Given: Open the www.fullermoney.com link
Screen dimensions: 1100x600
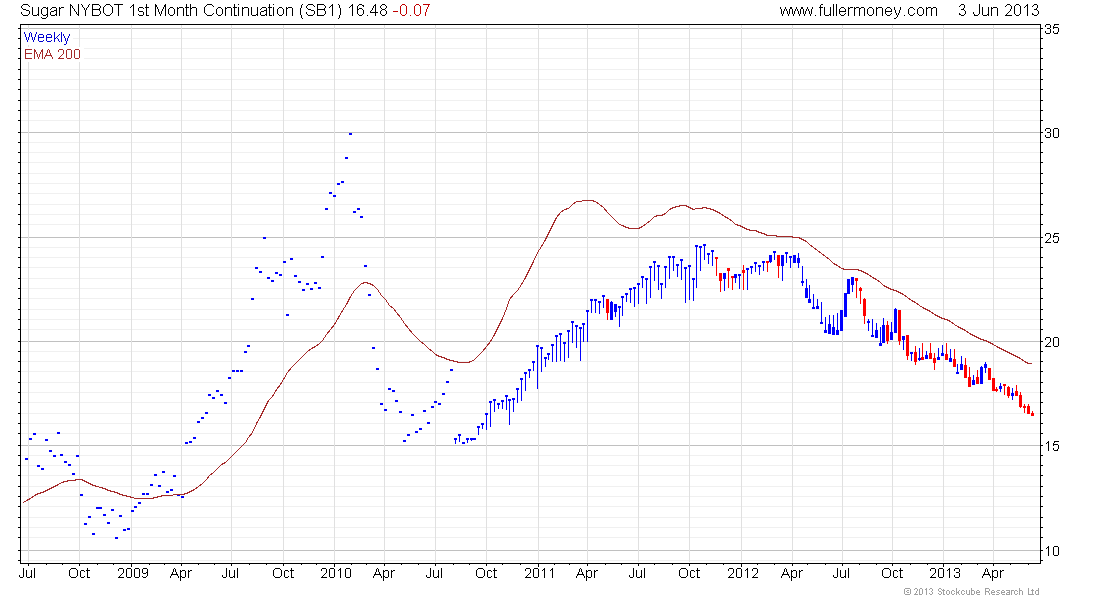Looking at the screenshot, I should point(858,11).
